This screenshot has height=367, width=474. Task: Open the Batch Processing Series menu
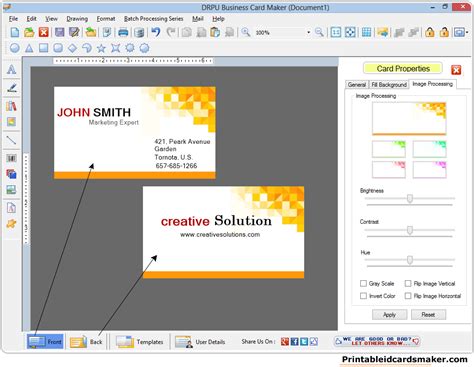tap(154, 19)
